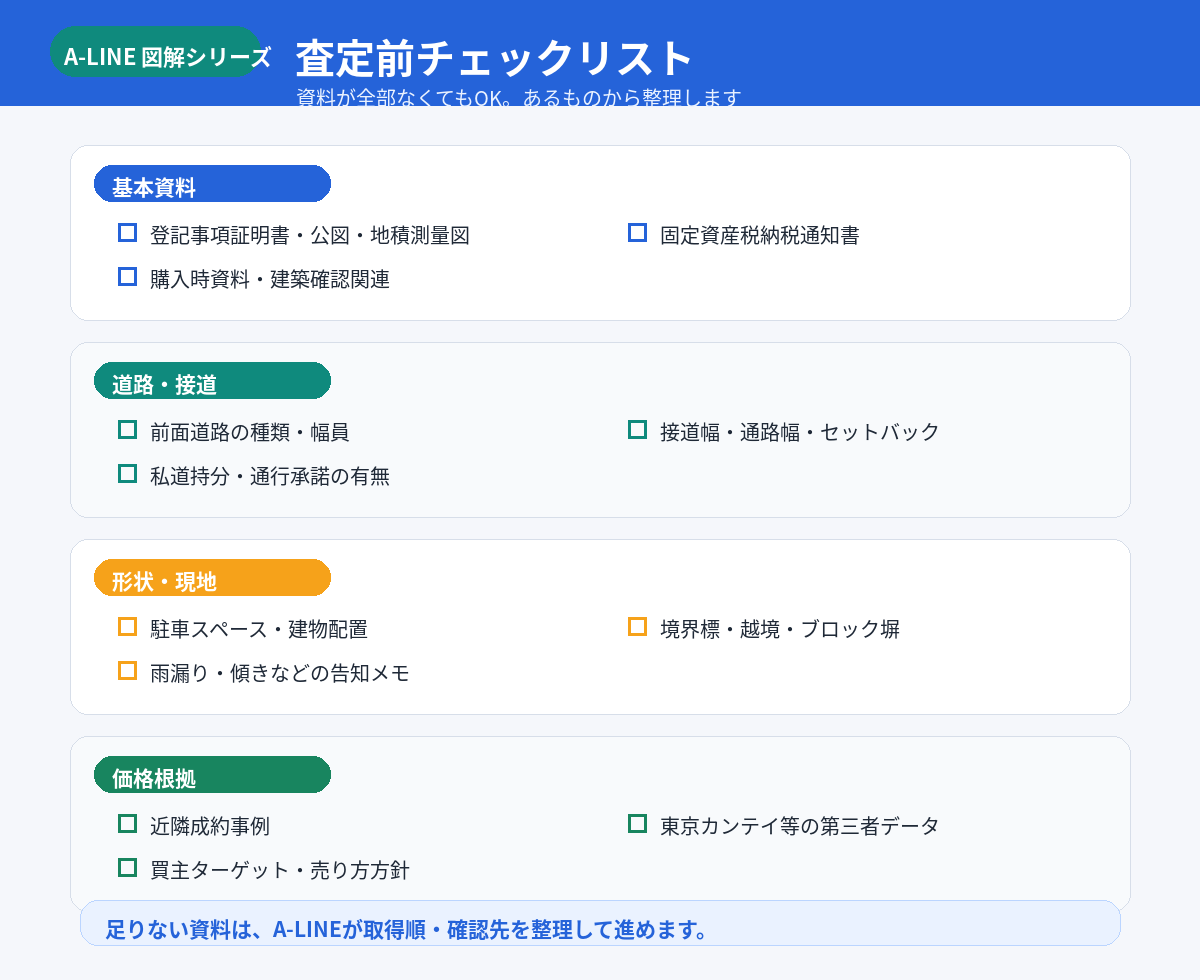Click the text 近隣成約事例
This screenshot has width=1200, height=980.
(x=210, y=827)
